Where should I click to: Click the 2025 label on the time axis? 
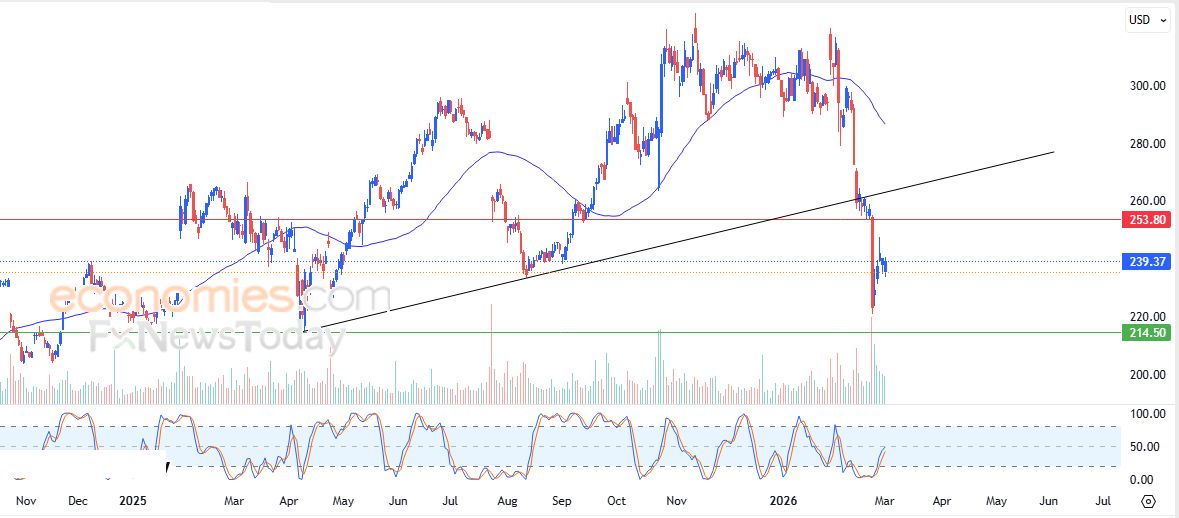click(x=132, y=499)
